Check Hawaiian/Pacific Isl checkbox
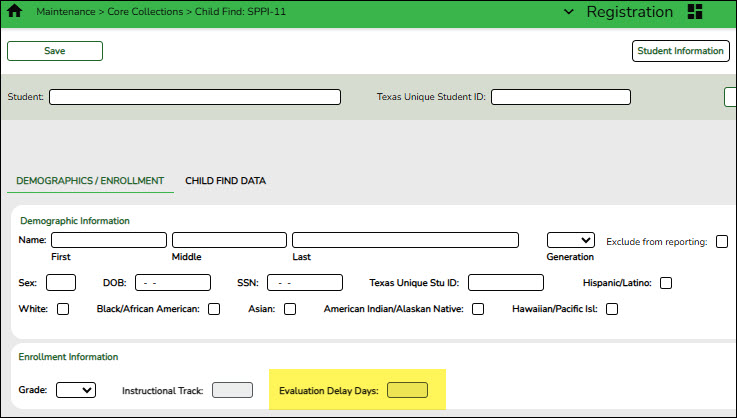 point(612,309)
